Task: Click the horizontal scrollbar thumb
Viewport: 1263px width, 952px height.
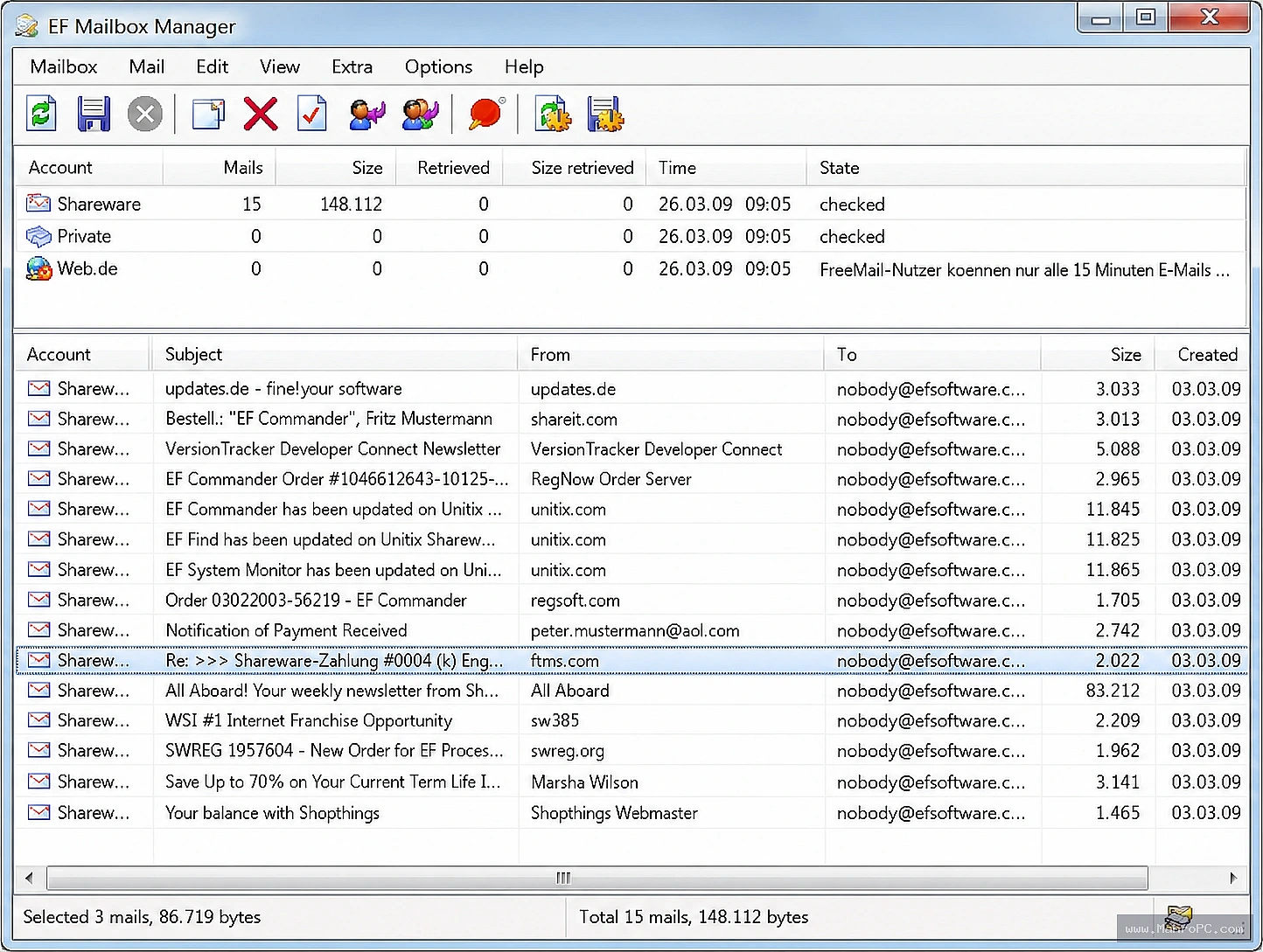Action: point(597,877)
